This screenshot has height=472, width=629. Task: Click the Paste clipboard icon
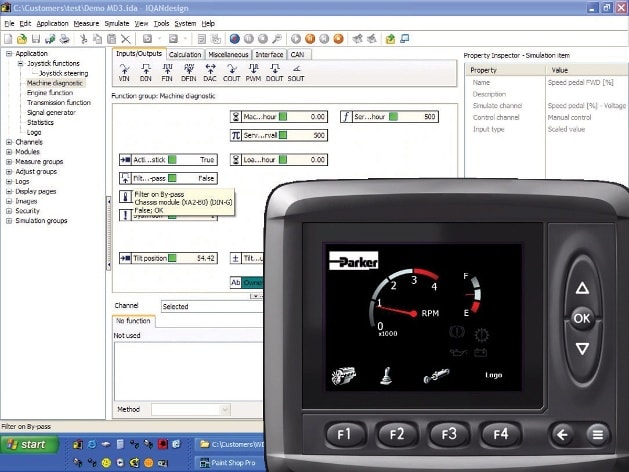coord(112,39)
